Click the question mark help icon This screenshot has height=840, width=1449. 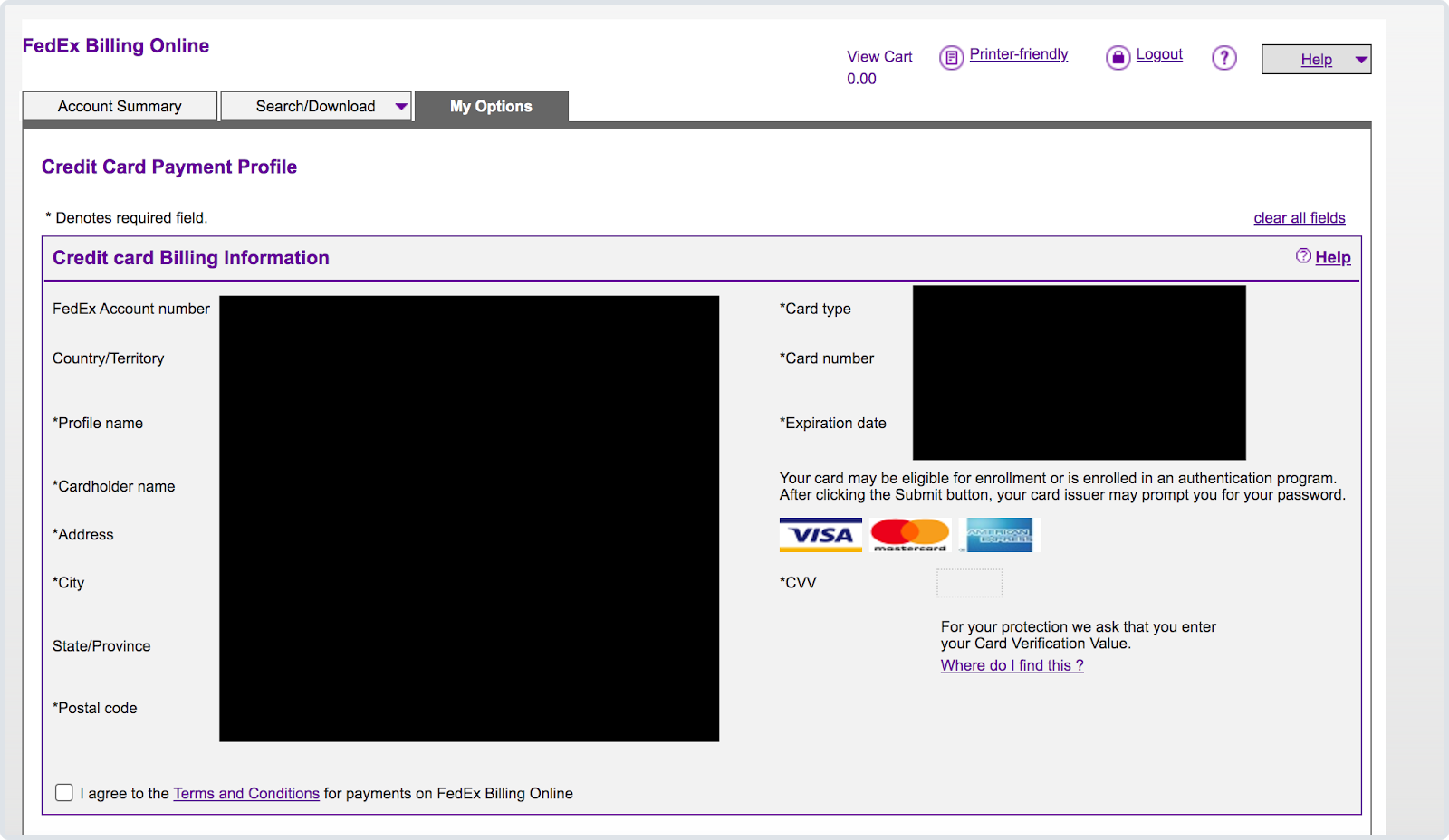click(1224, 58)
